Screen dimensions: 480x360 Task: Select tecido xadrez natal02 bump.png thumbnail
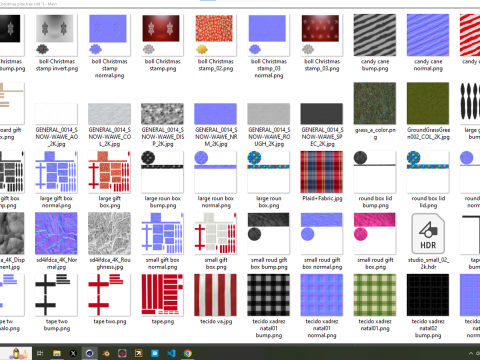click(x=428, y=295)
